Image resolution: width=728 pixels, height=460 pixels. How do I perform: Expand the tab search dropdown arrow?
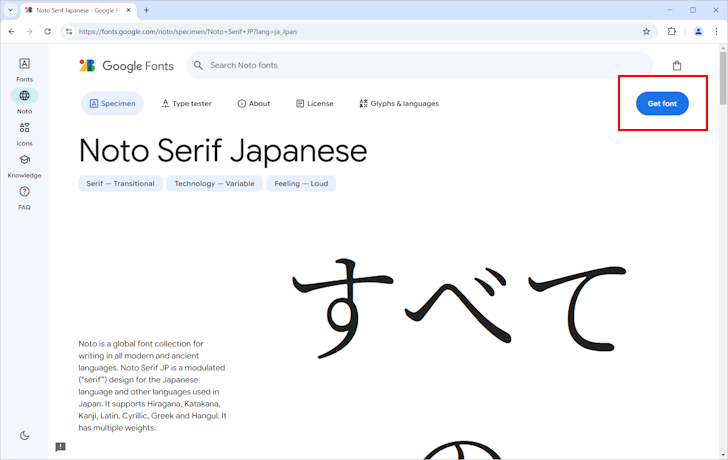[10, 10]
